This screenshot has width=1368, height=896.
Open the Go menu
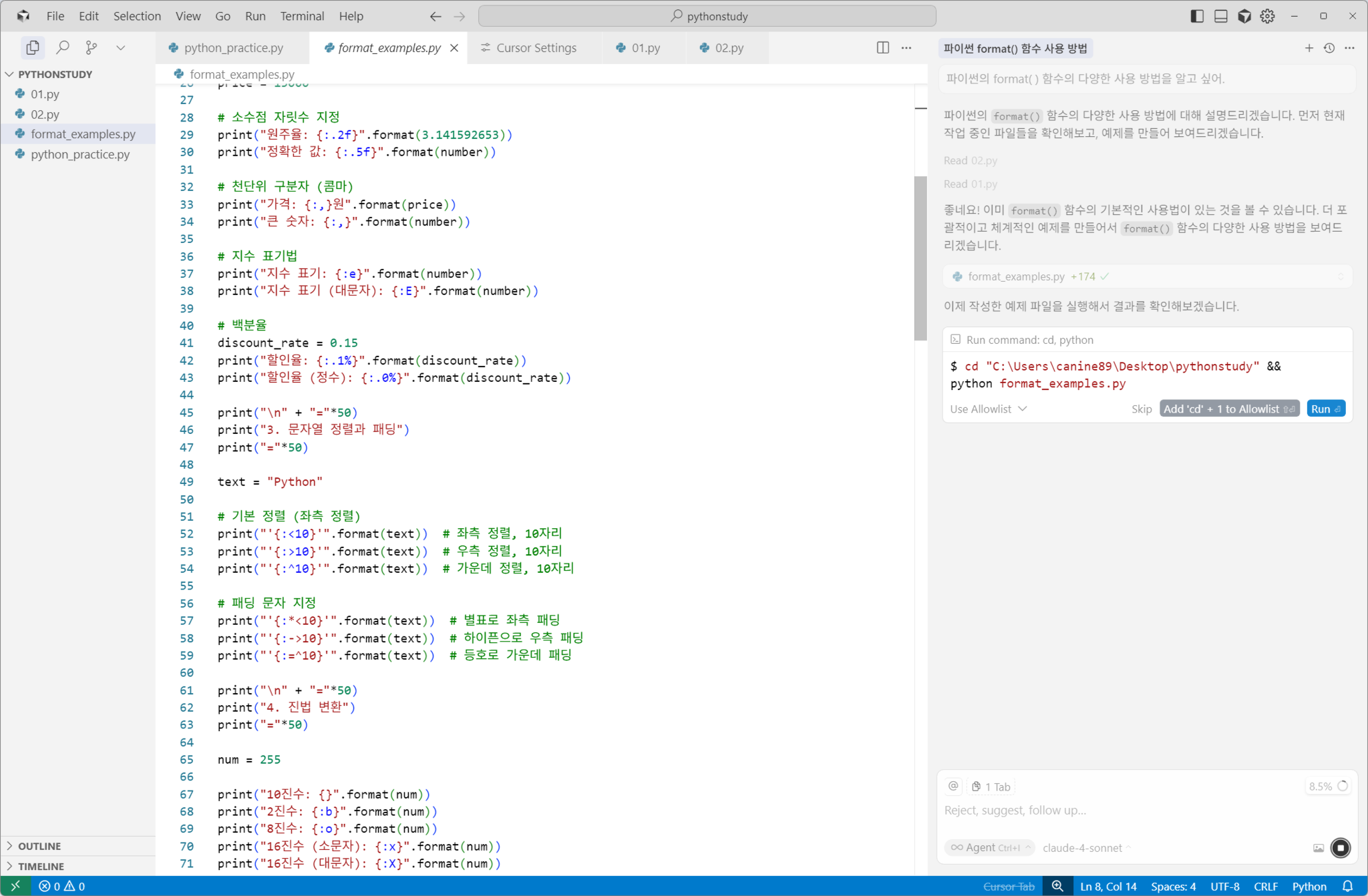(x=222, y=16)
